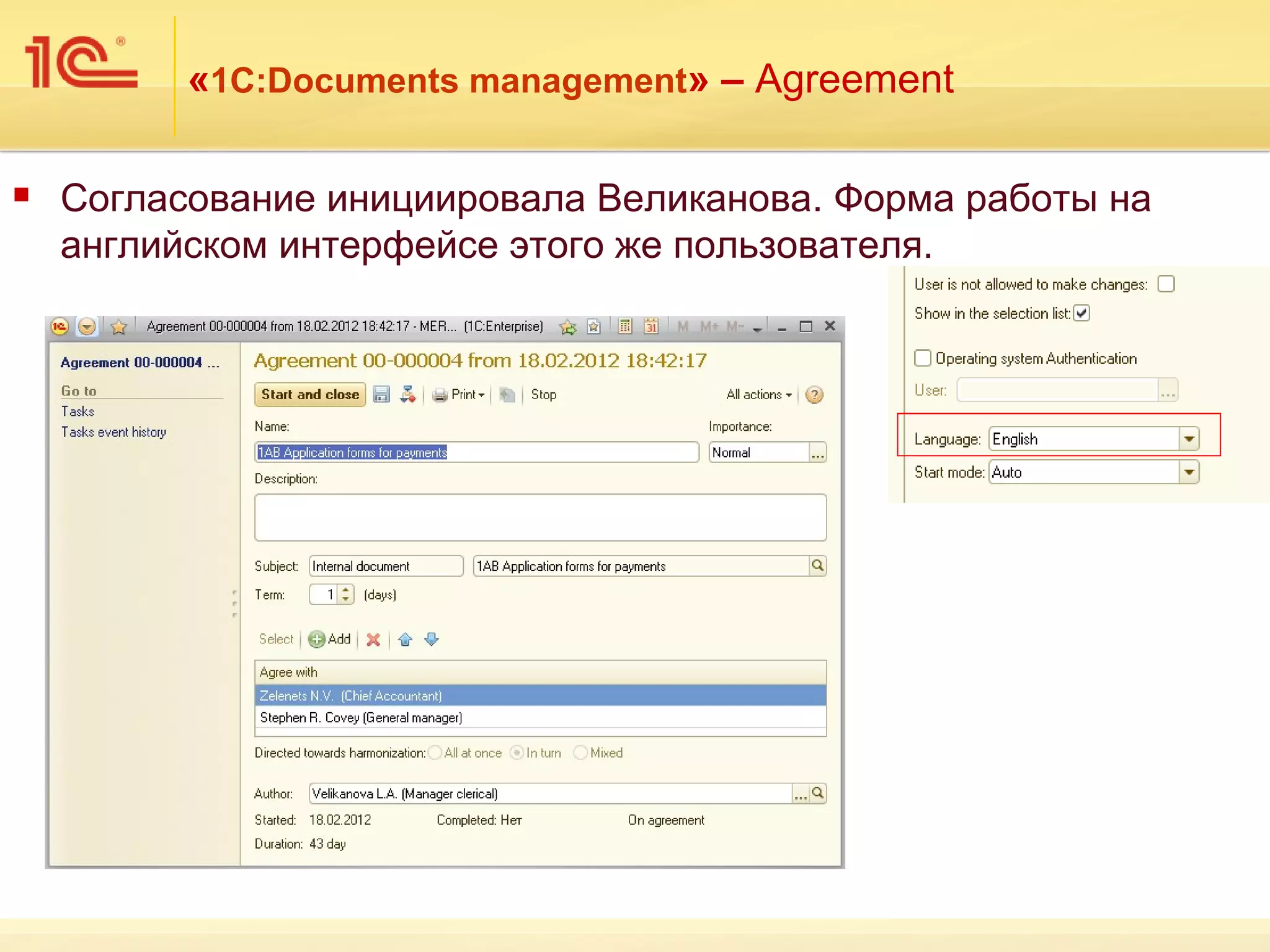
Task: Select Stephen R. Covey (General manager) row
Action: [x=540, y=717]
